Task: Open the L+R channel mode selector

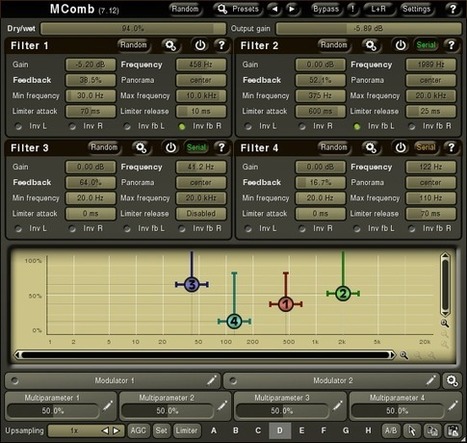Action: 378,9
